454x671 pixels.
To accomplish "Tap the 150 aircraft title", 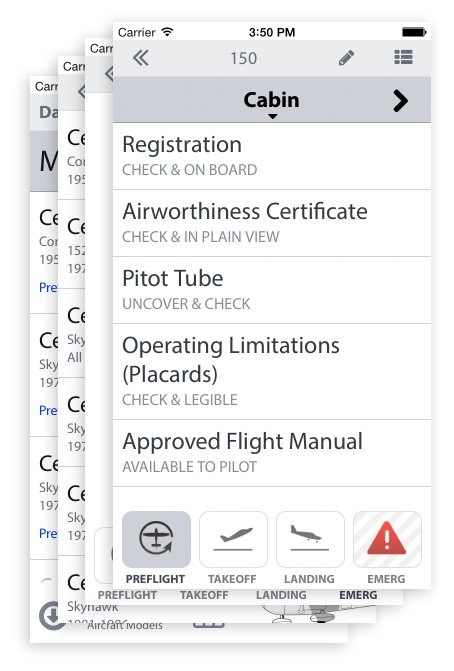I will coord(243,58).
